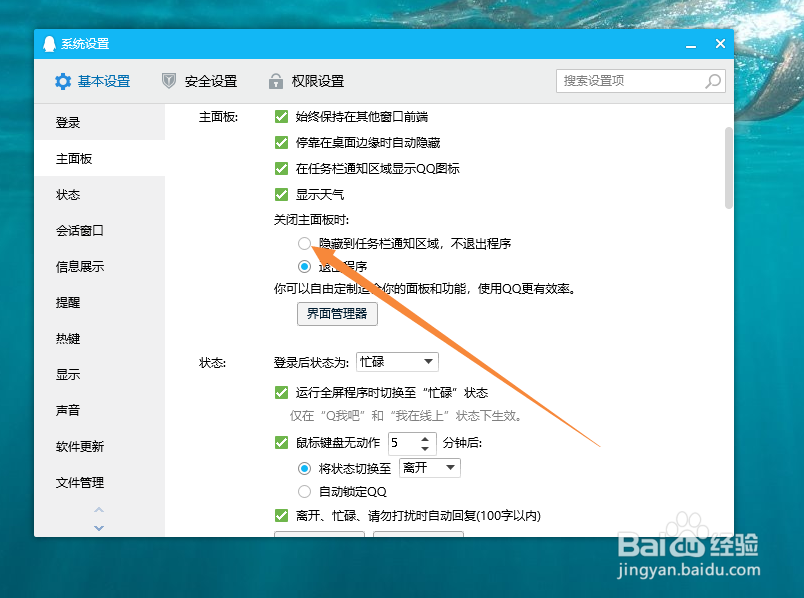This screenshot has height=598, width=804.
Task: Click the down chevron at sidebar bottom
Action: (x=99, y=527)
